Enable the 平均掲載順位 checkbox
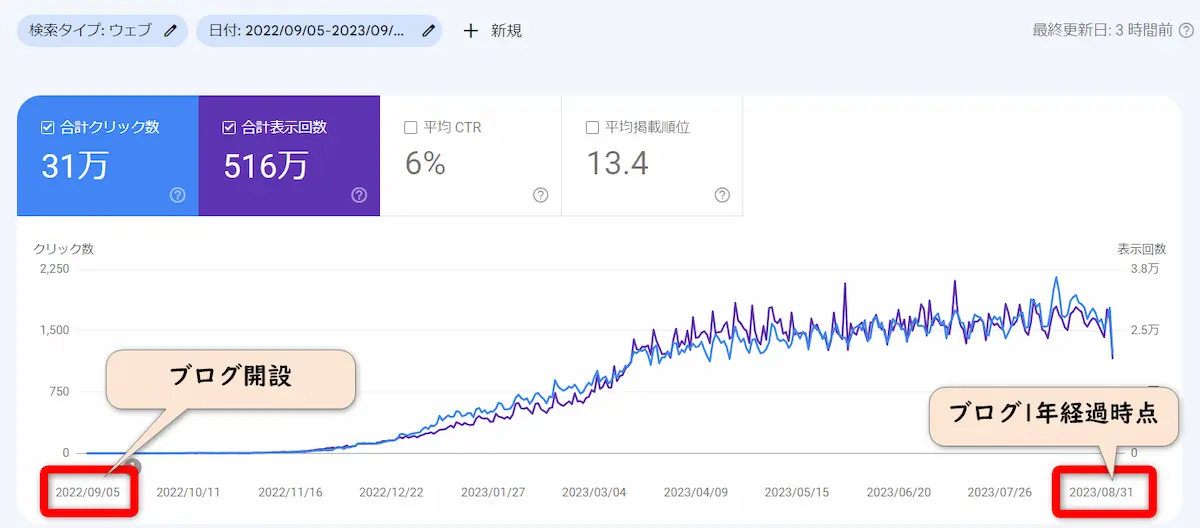1200x528 pixels. tap(592, 128)
